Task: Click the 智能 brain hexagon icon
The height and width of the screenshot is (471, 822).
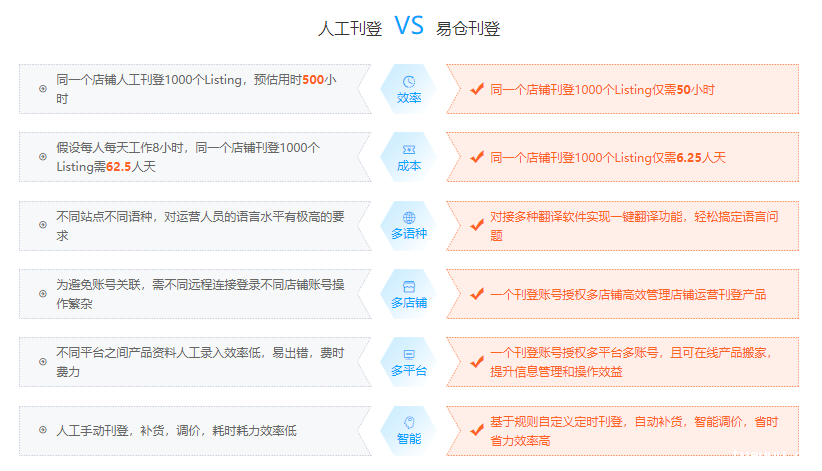Action: (408, 422)
